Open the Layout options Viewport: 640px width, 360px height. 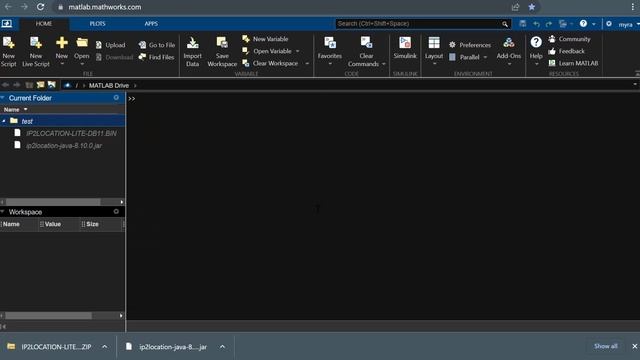coord(434,51)
